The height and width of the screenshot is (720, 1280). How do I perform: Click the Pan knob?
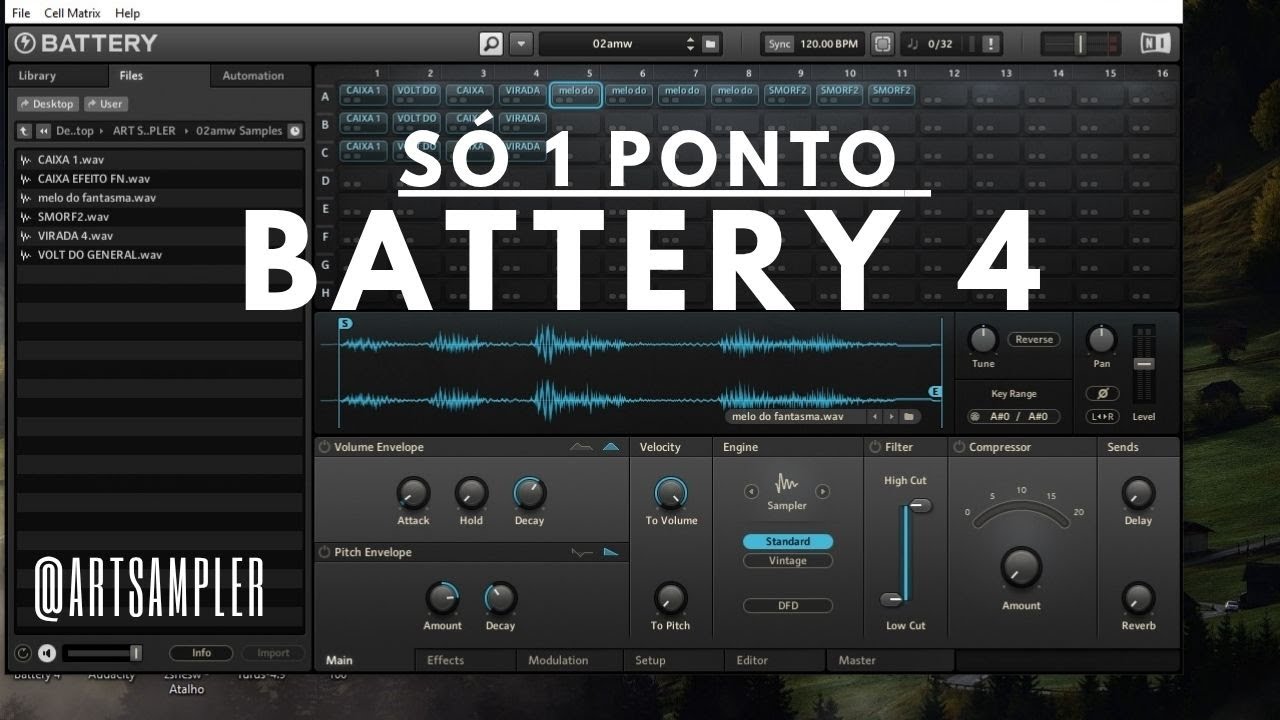pos(1101,339)
